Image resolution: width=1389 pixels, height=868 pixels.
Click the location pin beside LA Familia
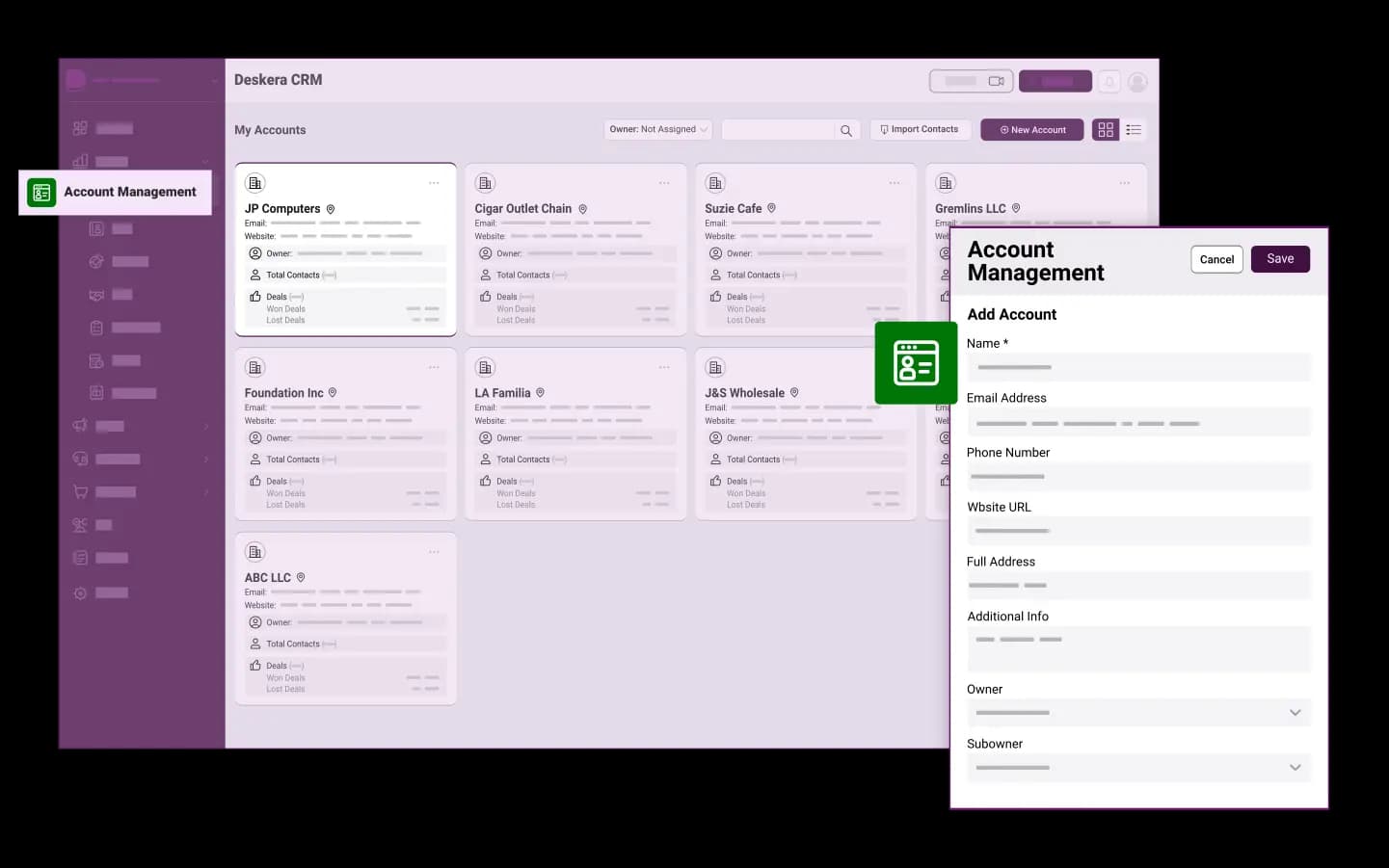click(540, 393)
